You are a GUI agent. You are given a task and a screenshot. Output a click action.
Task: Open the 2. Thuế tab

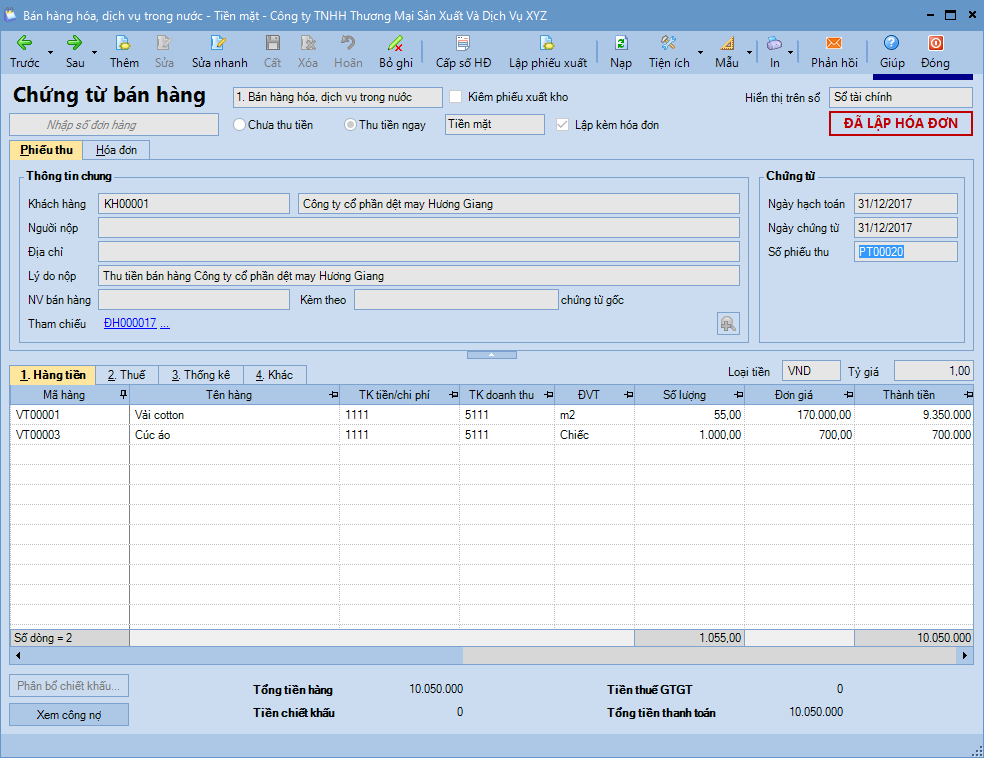(127, 375)
